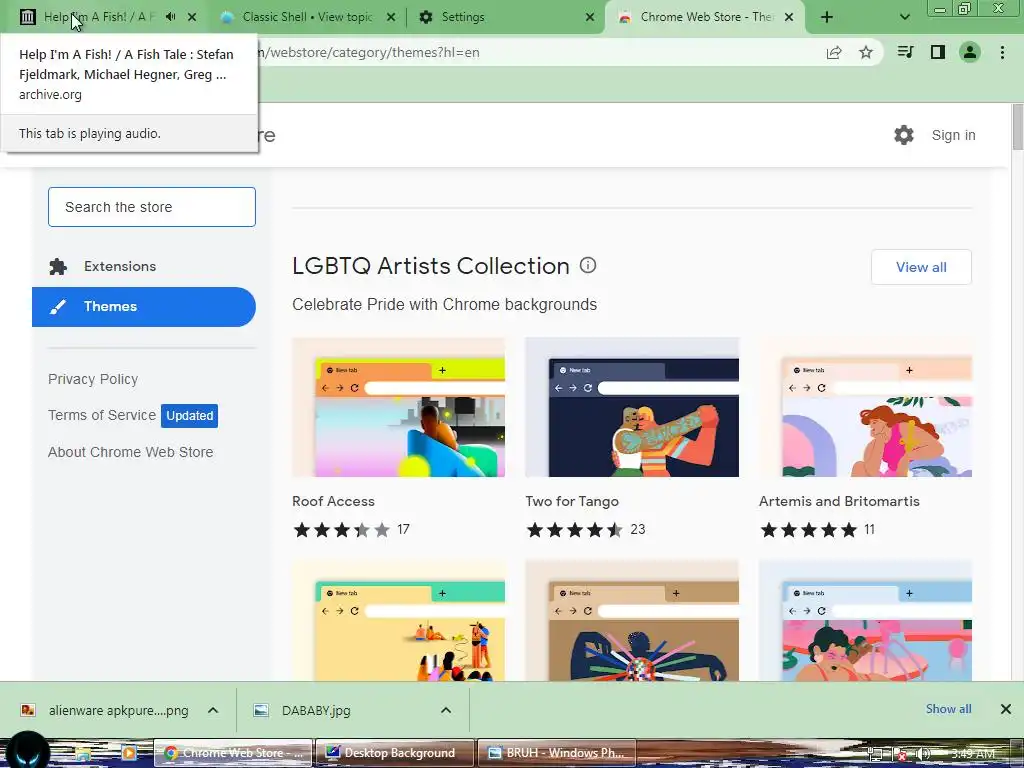Open the Two for Tango thumbnail
Viewport: 1024px width, 768px height.
632,407
